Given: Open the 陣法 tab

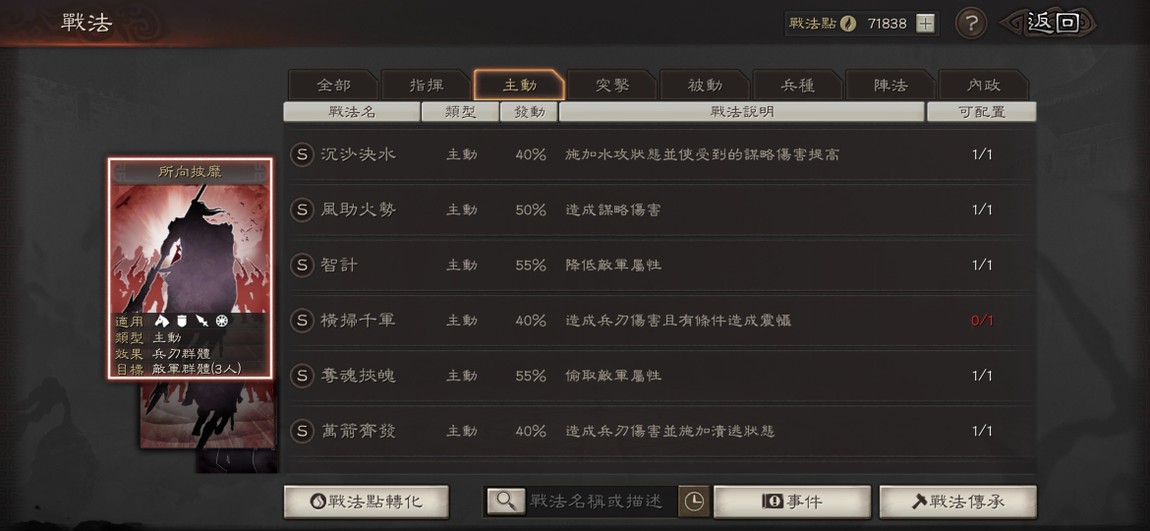Looking at the screenshot, I should (x=890, y=86).
